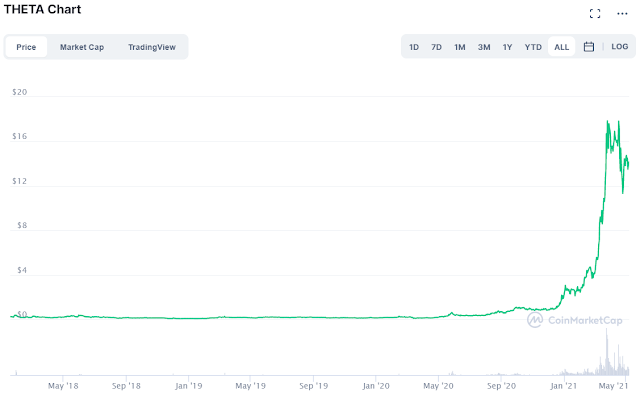Choose the 3M time range

click(x=484, y=47)
